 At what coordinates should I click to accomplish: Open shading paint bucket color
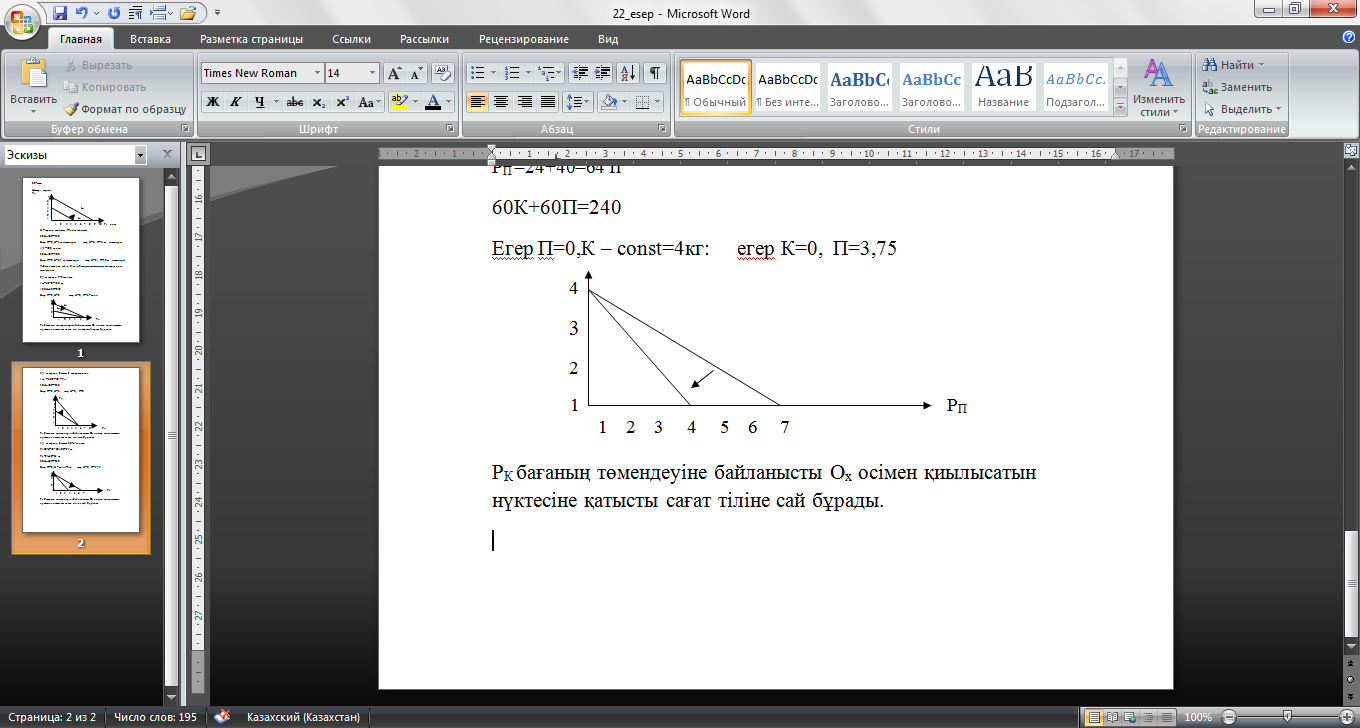607,102
